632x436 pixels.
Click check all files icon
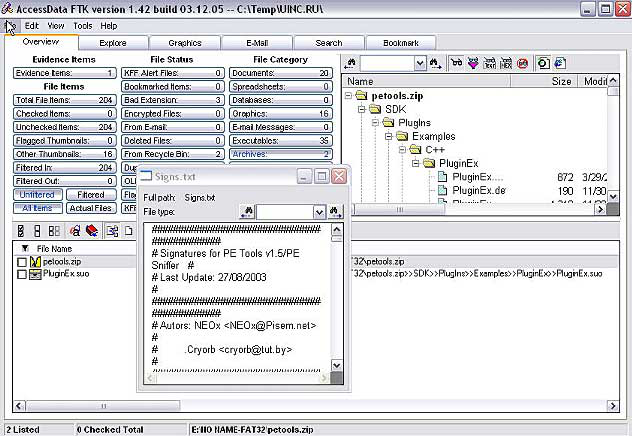[21, 231]
